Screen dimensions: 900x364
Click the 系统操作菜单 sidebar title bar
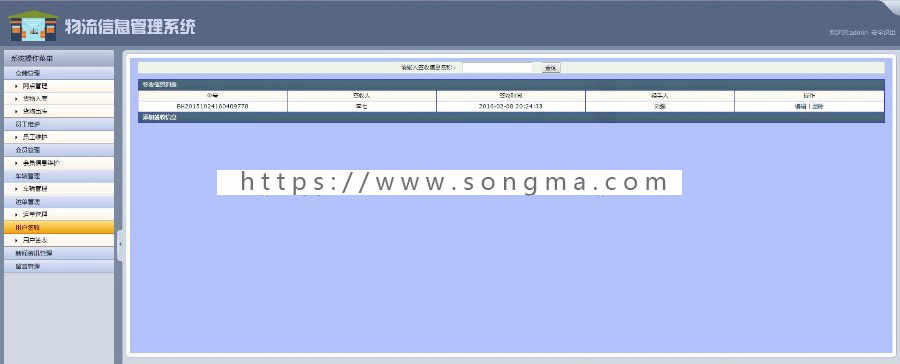59,59
